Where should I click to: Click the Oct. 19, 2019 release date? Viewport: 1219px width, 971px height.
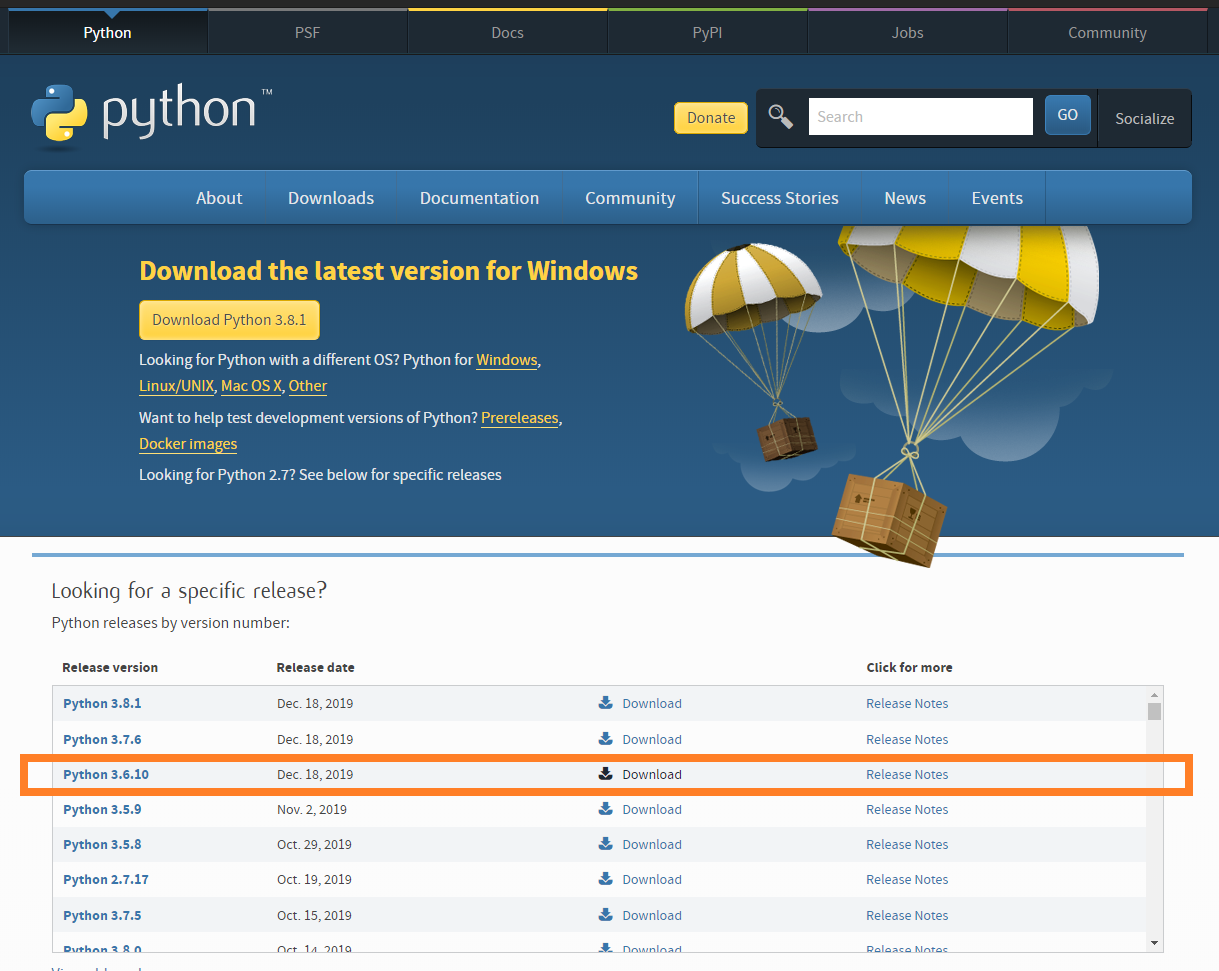tap(314, 879)
